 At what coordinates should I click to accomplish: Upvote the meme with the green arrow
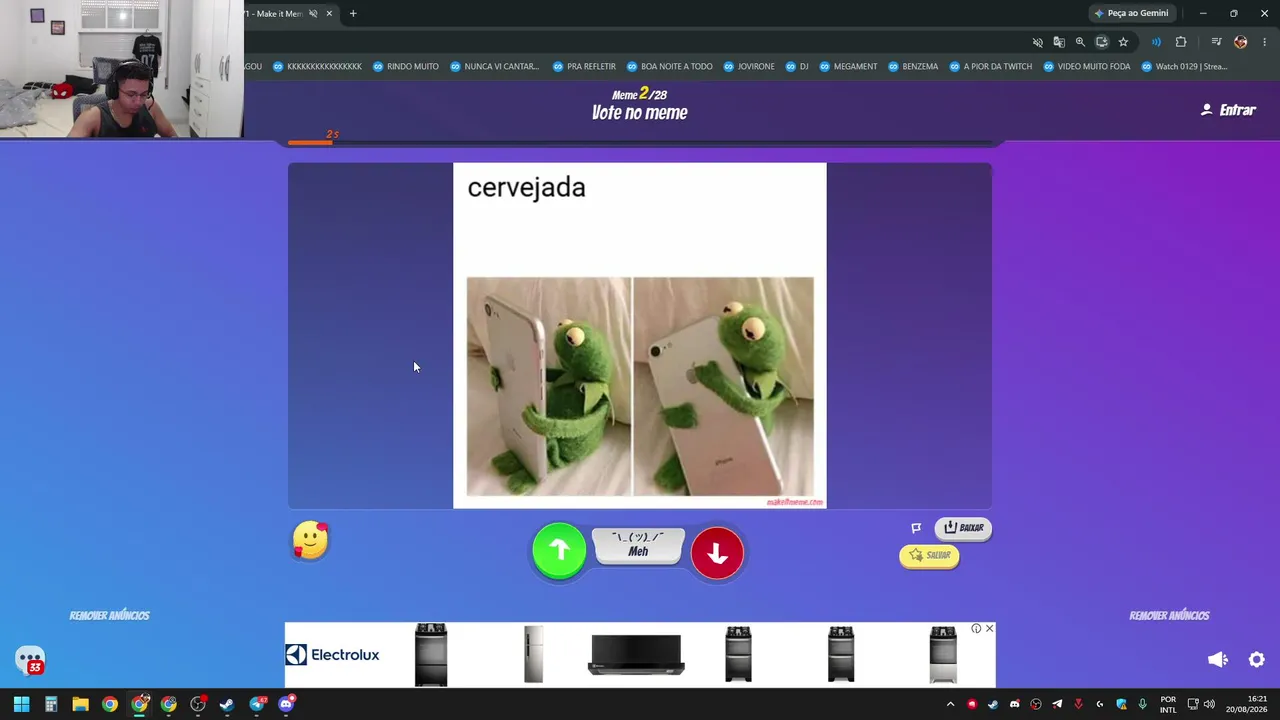tap(559, 550)
